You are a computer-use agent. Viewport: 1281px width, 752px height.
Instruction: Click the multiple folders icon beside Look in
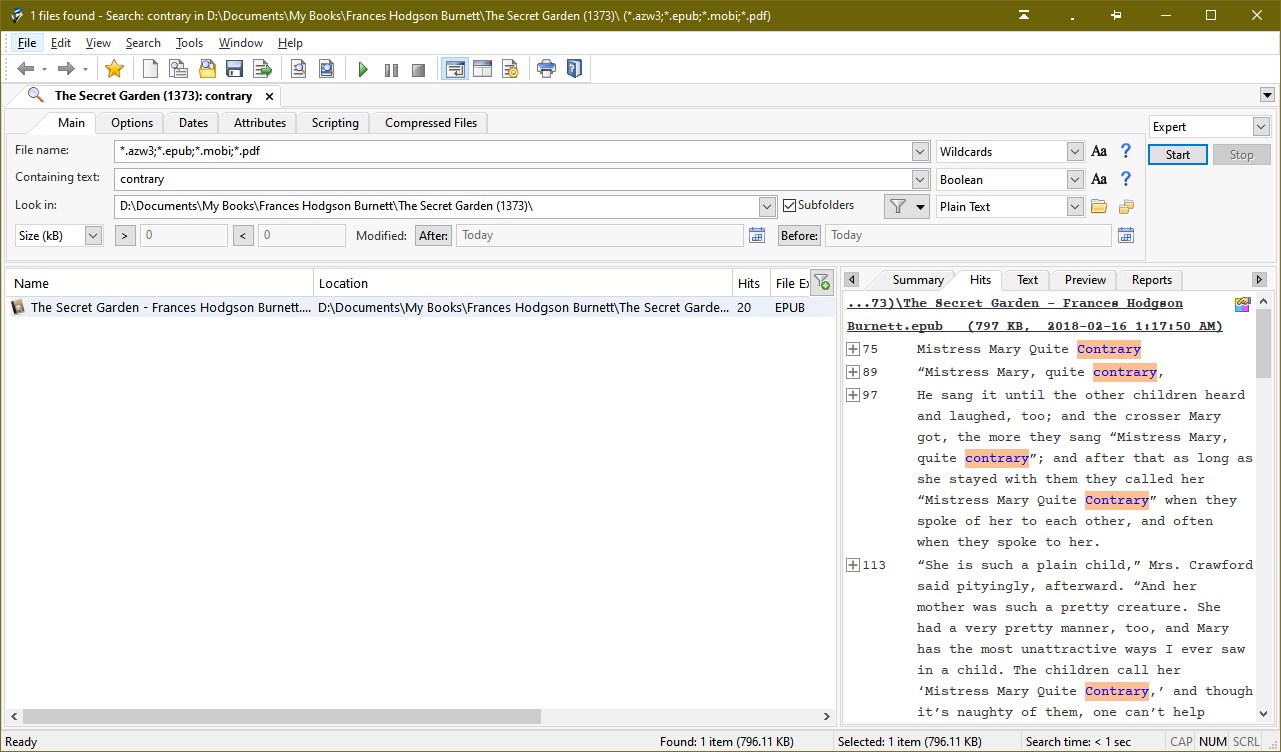pos(1126,207)
